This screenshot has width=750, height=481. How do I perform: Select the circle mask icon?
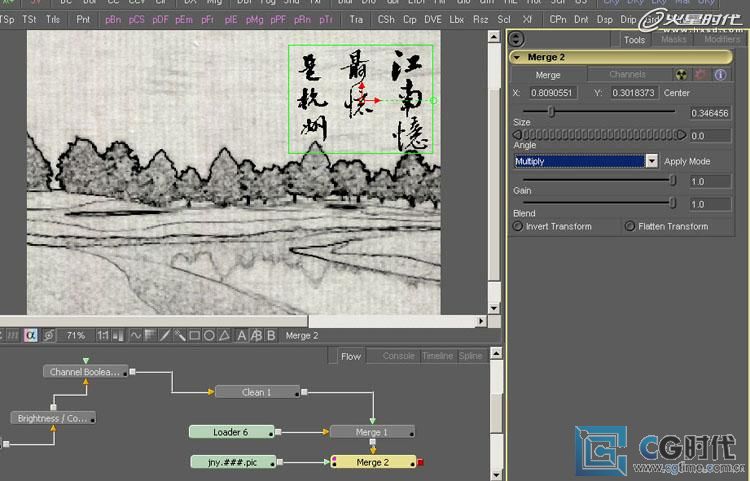point(209,336)
